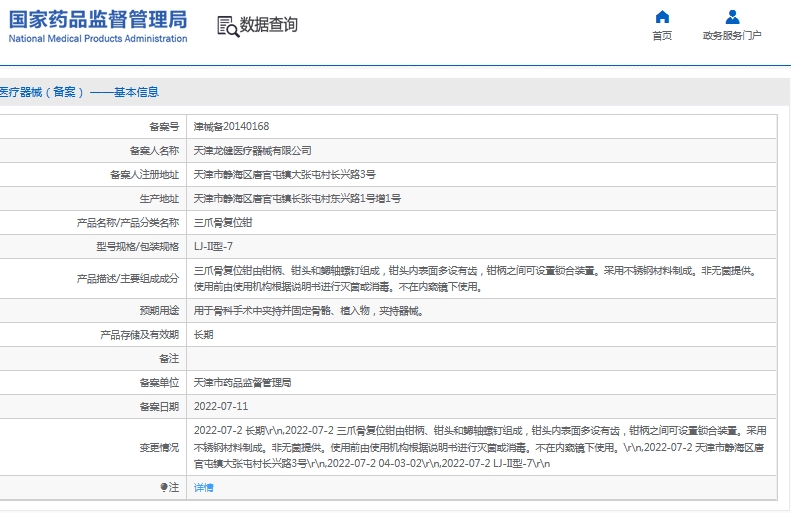Image resolution: width=791 pixels, height=513 pixels.
Task: Select the 备案人名称 label cell
Action: click(x=93, y=150)
